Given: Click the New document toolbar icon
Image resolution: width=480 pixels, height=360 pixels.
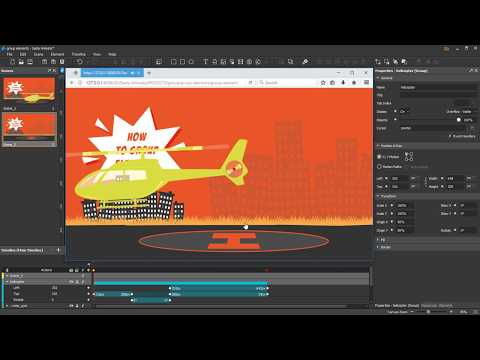Looking at the screenshot, I should tap(12, 62).
